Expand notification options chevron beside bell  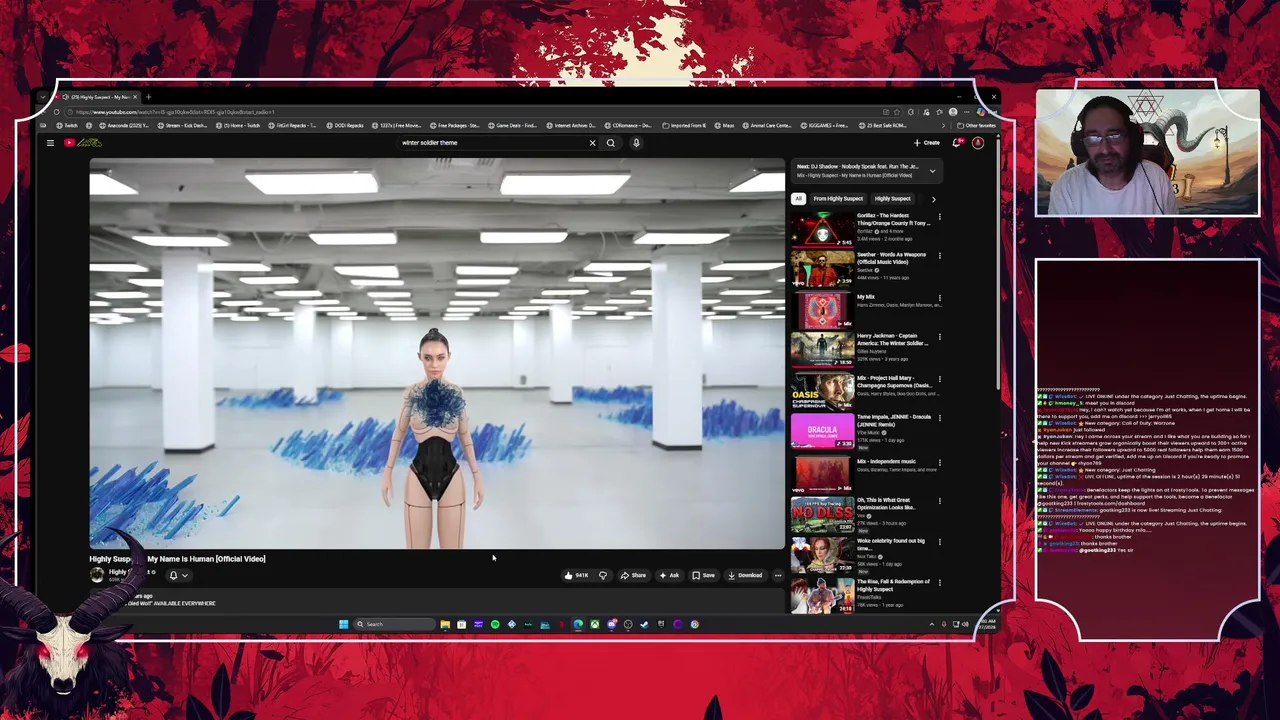pos(185,575)
